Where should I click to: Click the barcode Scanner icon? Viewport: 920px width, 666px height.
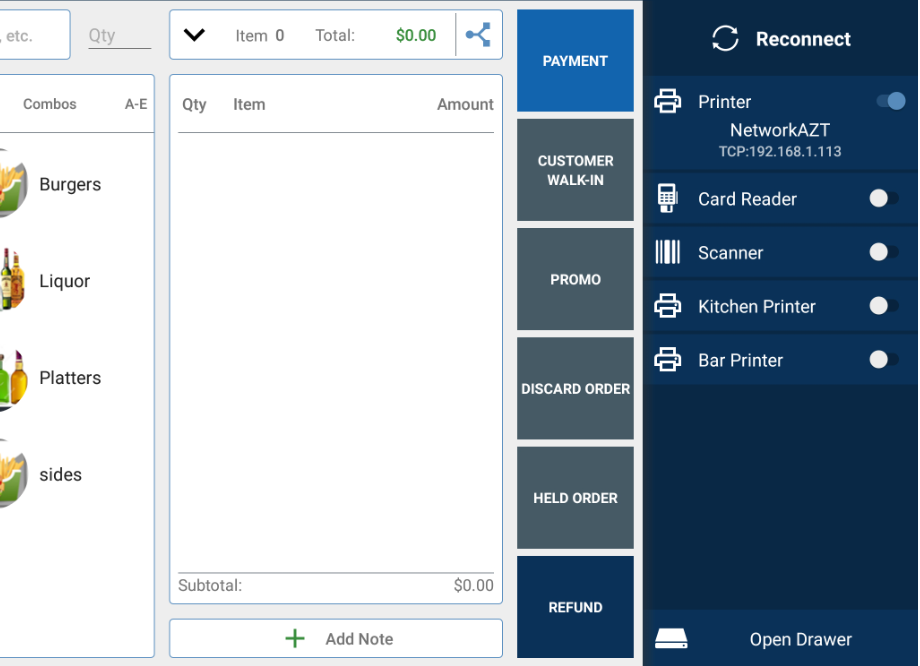(x=667, y=253)
